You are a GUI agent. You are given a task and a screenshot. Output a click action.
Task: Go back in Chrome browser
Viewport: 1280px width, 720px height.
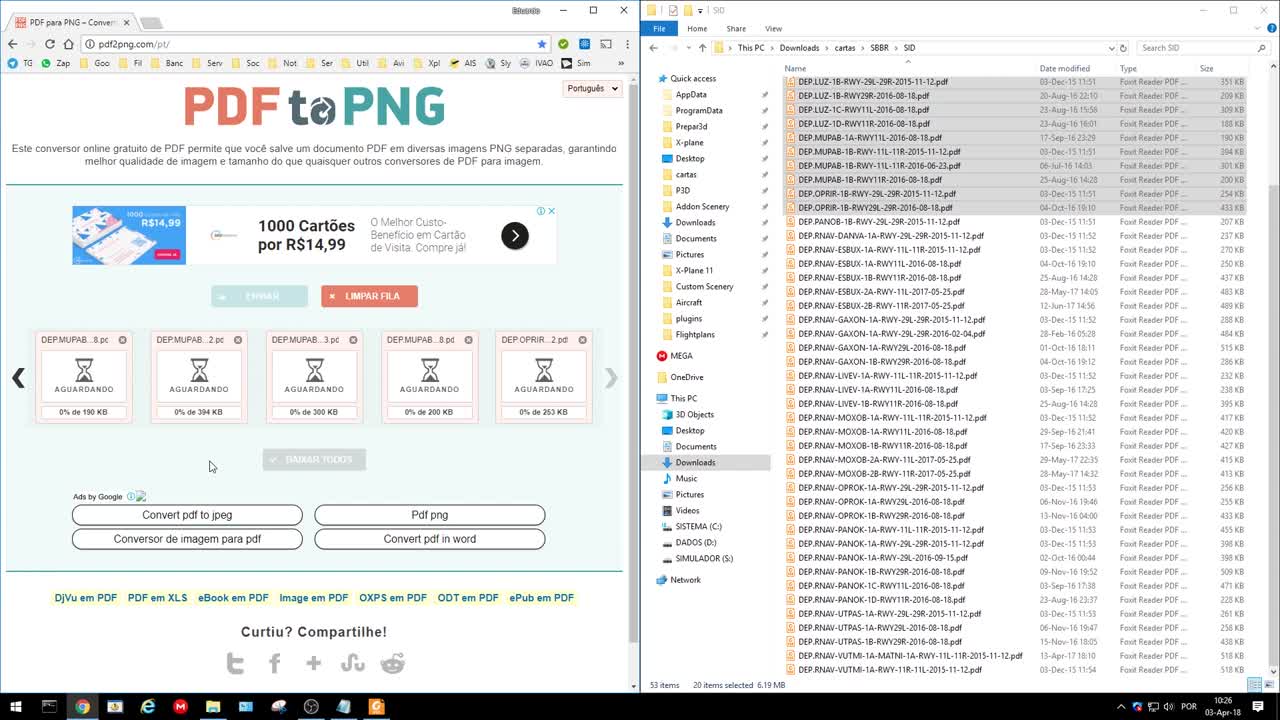click(x=12, y=44)
